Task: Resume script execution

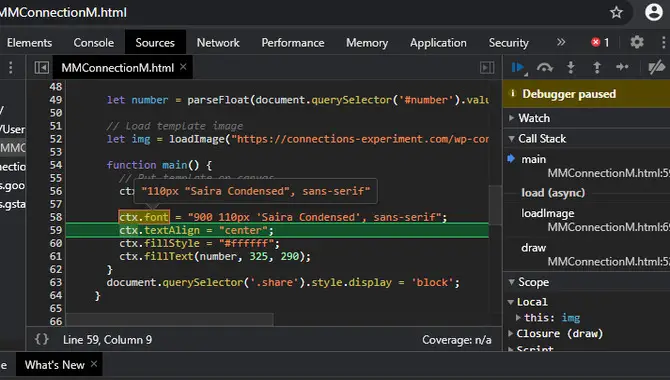Action: click(x=518, y=68)
